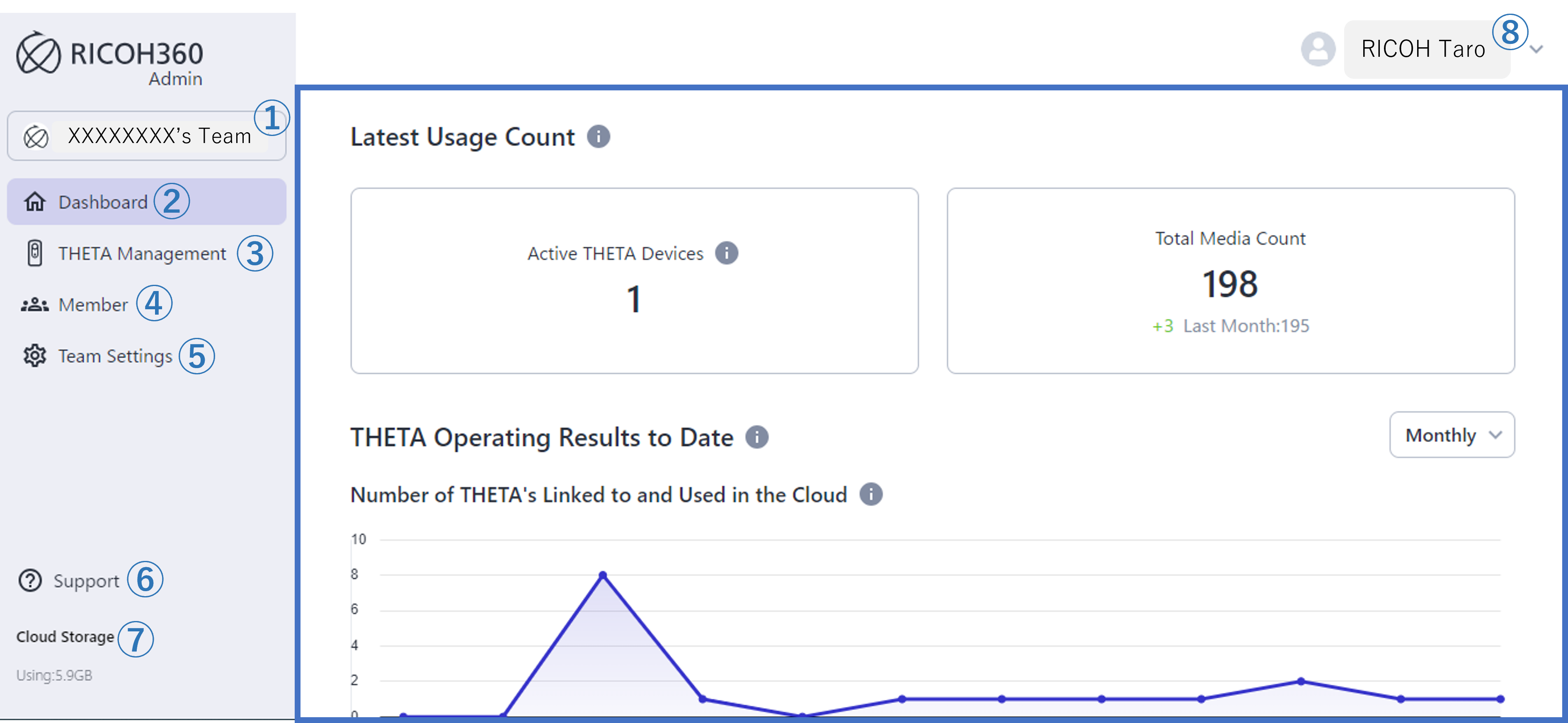The width and height of the screenshot is (1568, 723).
Task: Click the Team Settings gear icon
Action: point(35,355)
